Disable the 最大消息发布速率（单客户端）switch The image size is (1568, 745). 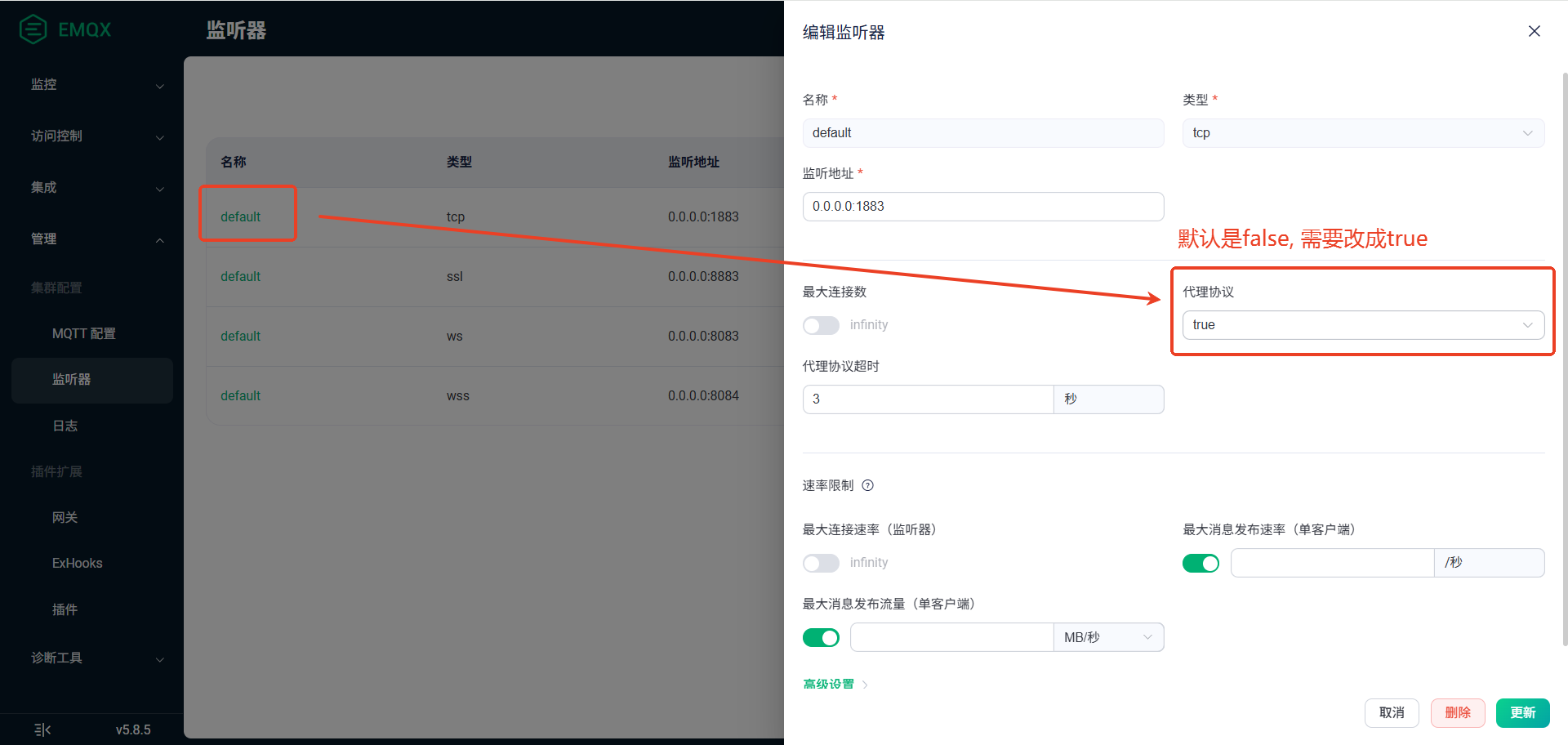(x=1200, y=563)
